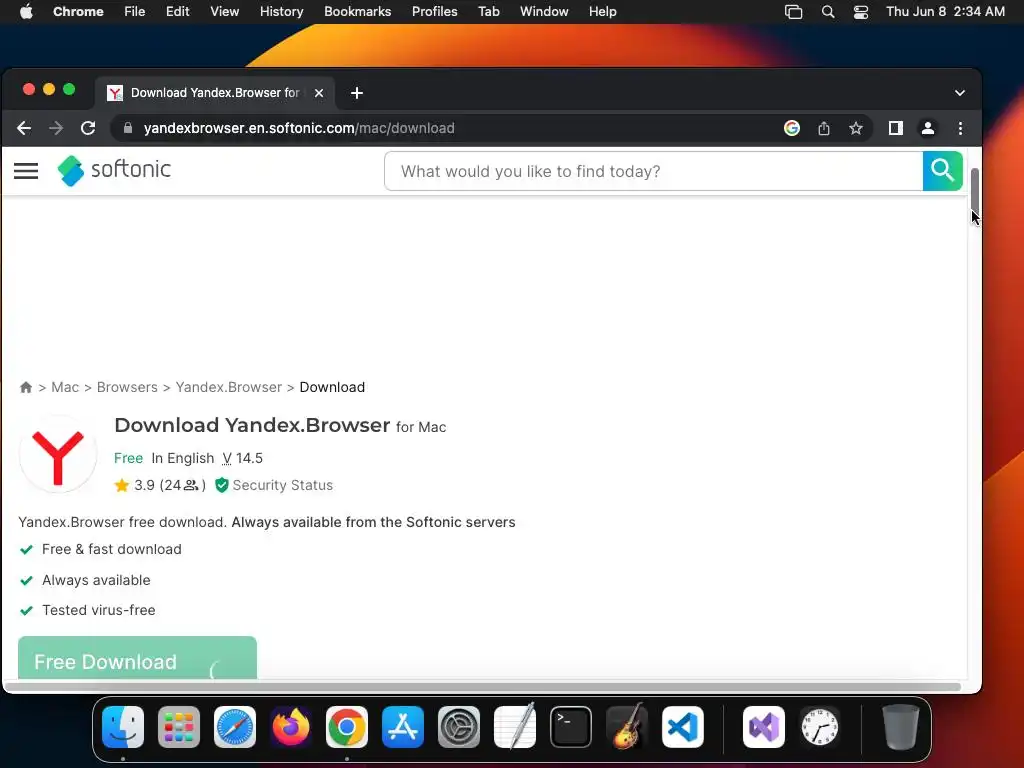The height and width of the screenshot is (768, 1024).
Task: Open Finder from the Dock
Action: coord(123,727)
